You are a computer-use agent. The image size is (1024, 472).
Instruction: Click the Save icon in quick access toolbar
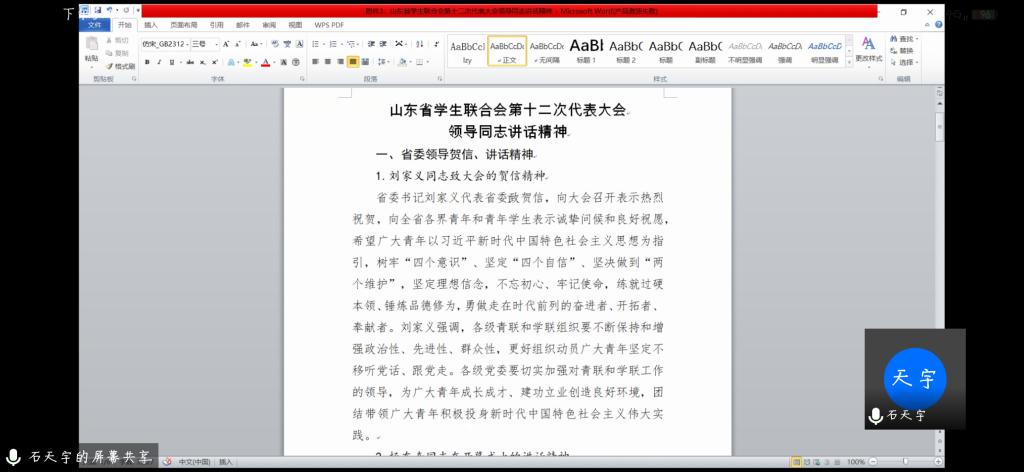[x=98, y=10]
